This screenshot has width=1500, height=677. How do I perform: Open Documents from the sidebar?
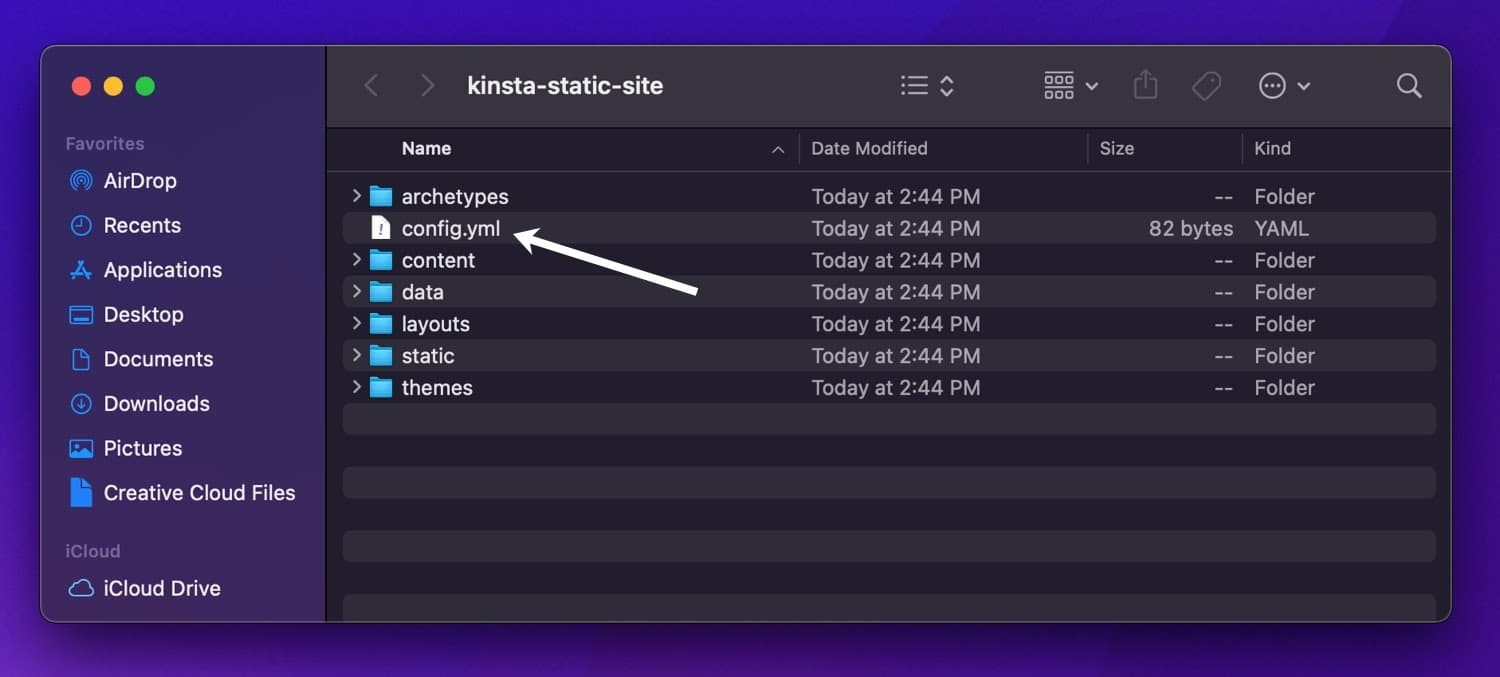point(158,359)
